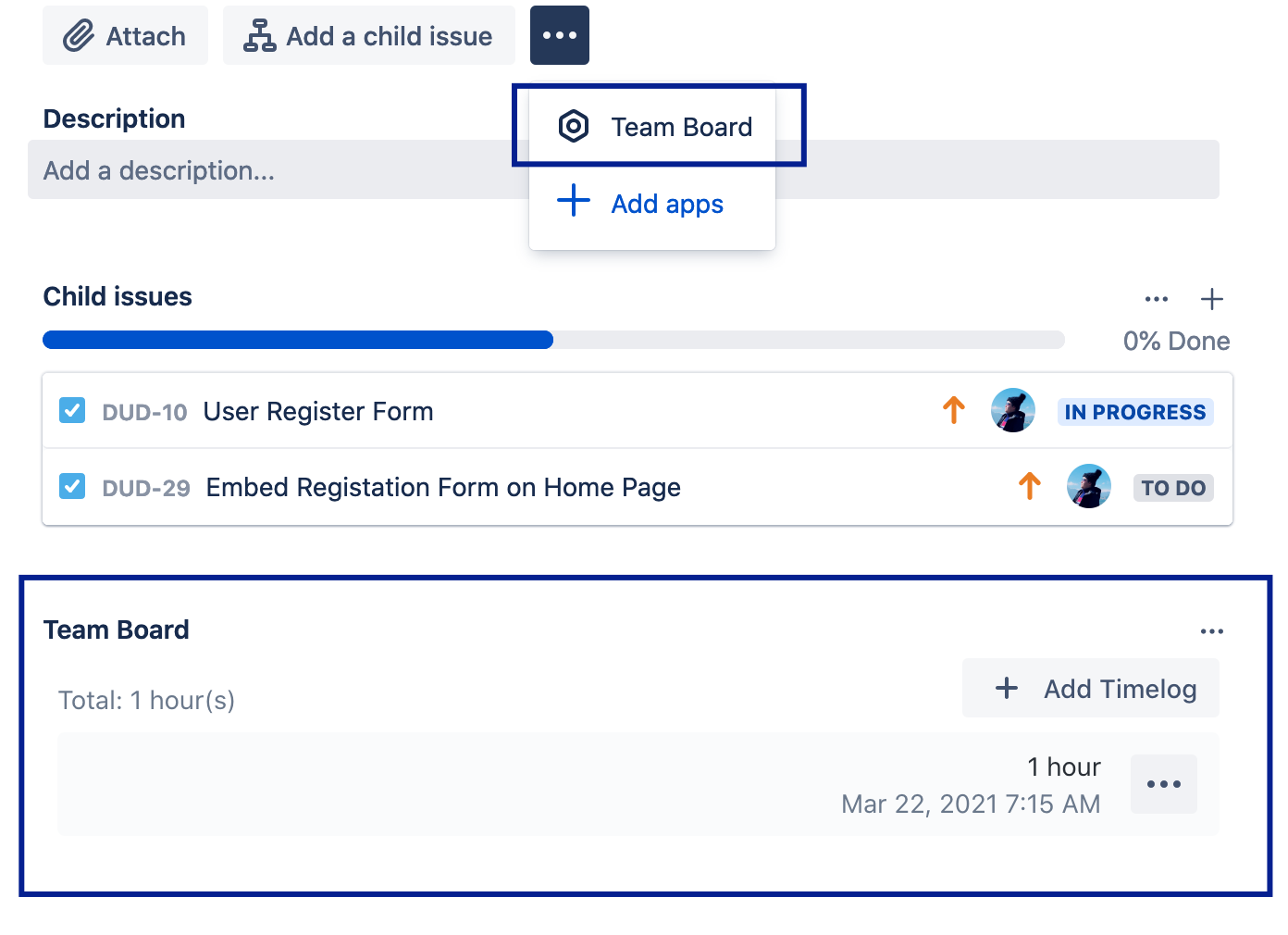Click priority arrow icon for User Register Form
The image size is (1288, 935).
(x=954, y=410)
